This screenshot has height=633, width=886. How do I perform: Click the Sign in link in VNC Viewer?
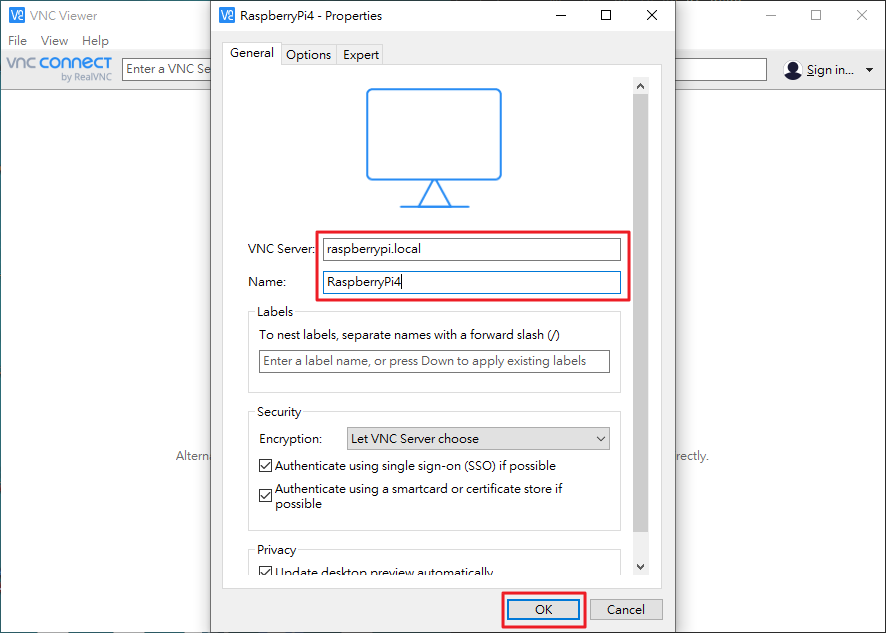(830, 70)
